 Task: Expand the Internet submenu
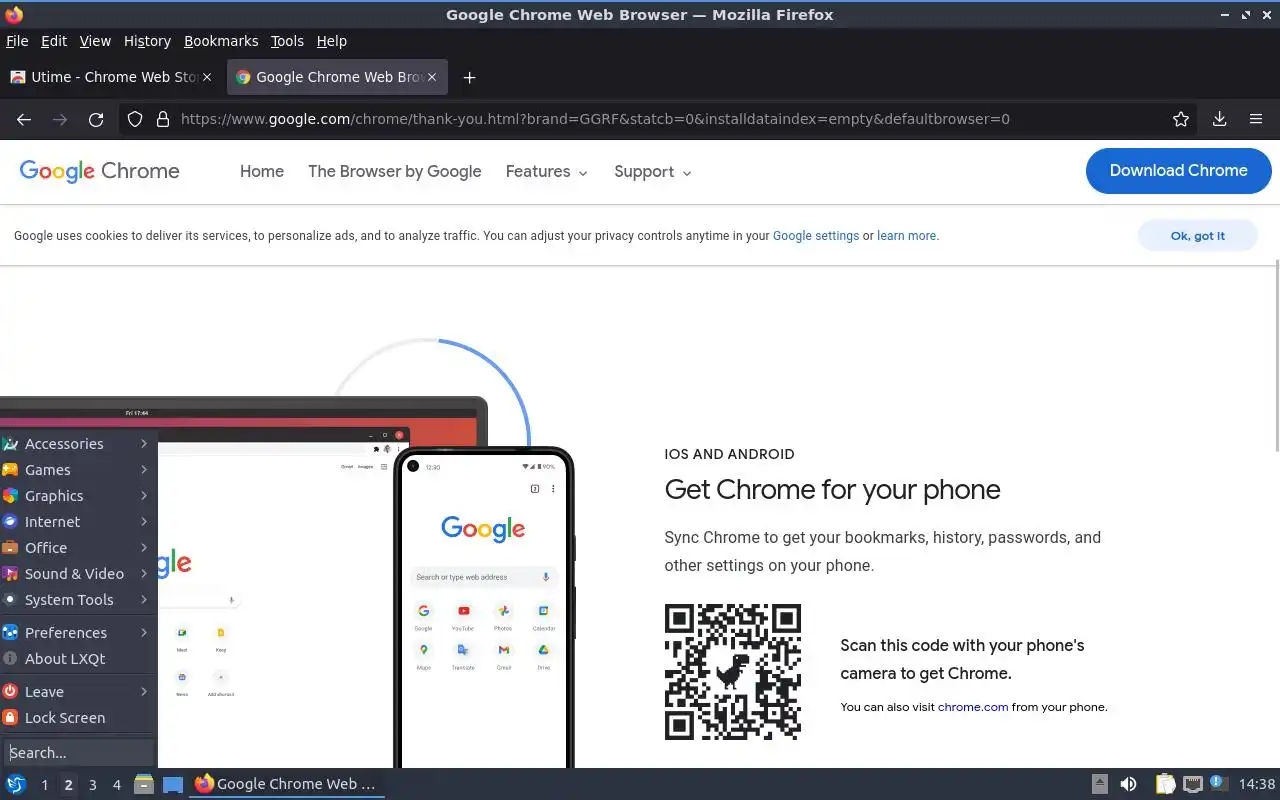coord(78,522)
